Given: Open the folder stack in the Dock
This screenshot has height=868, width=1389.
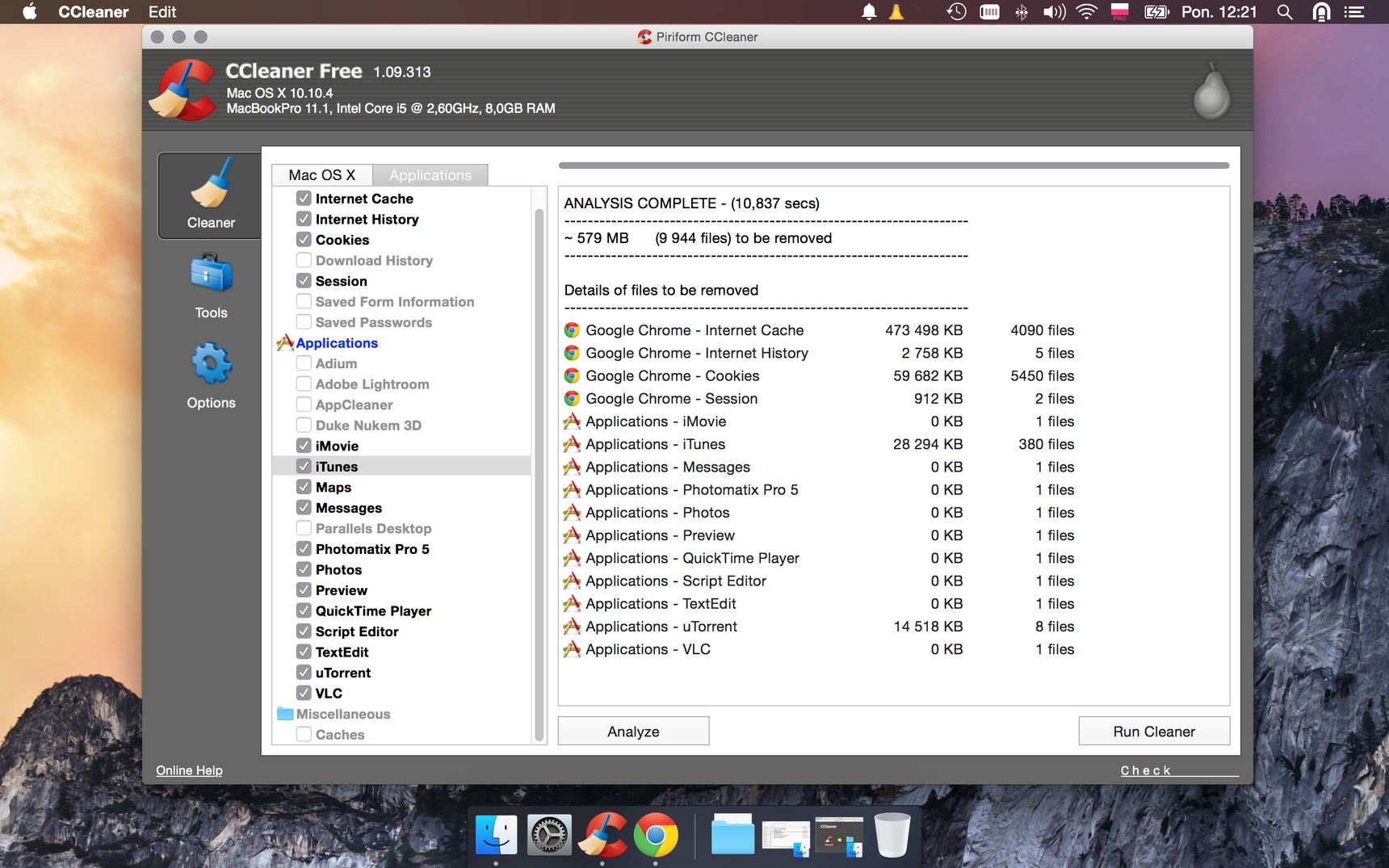Looking at the screenshot, I should pyautogui.click(x=732, y=834).
